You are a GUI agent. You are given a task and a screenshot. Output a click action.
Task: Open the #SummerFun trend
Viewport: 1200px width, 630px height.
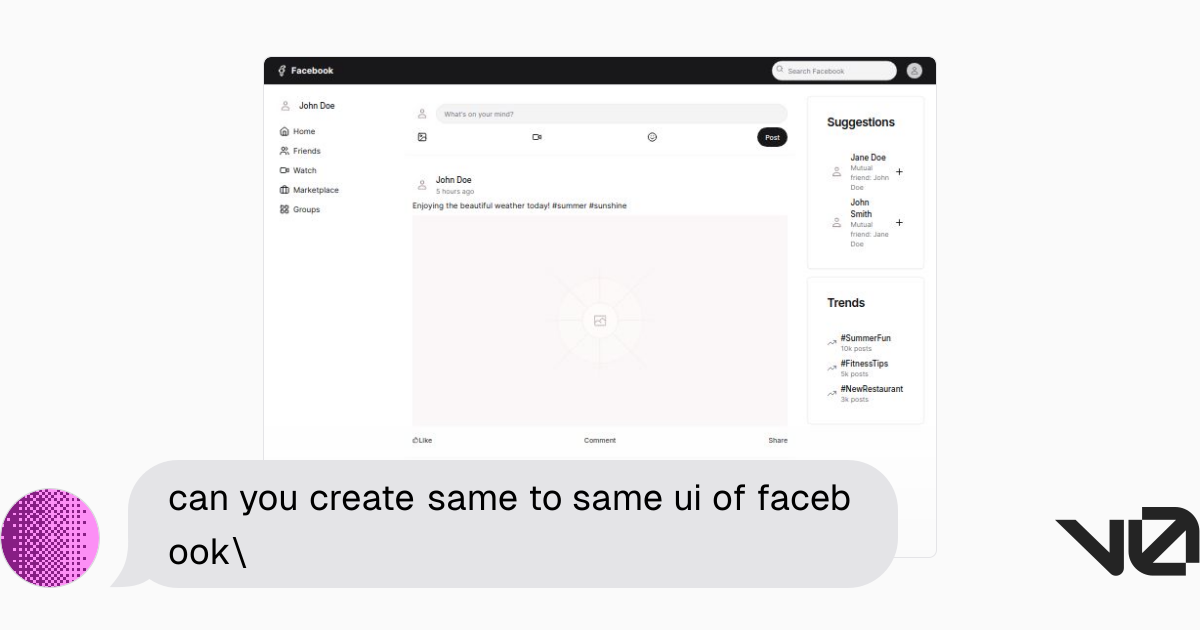tap(865, 338)
